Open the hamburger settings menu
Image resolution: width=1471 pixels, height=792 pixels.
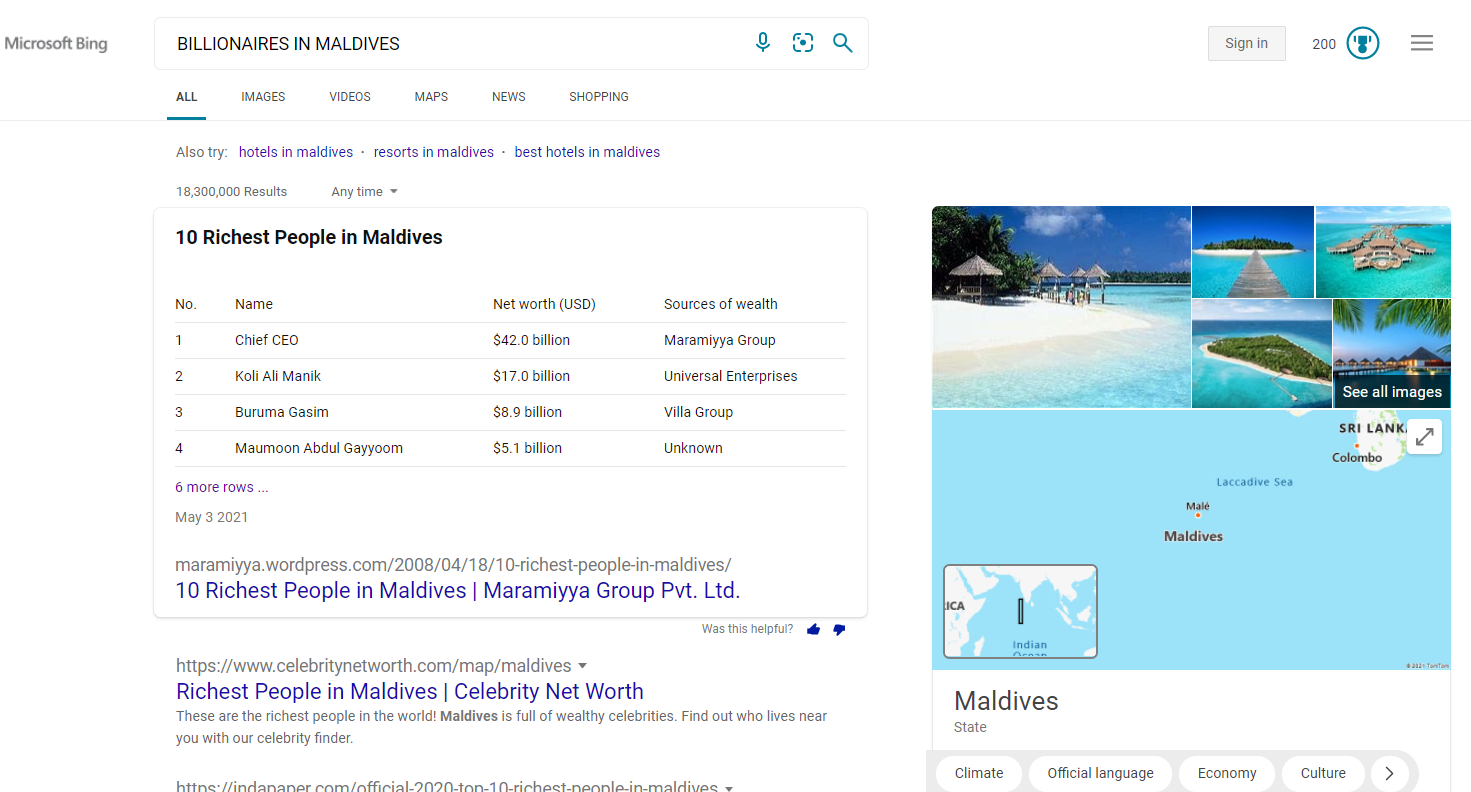click(x=1422, y=43)
